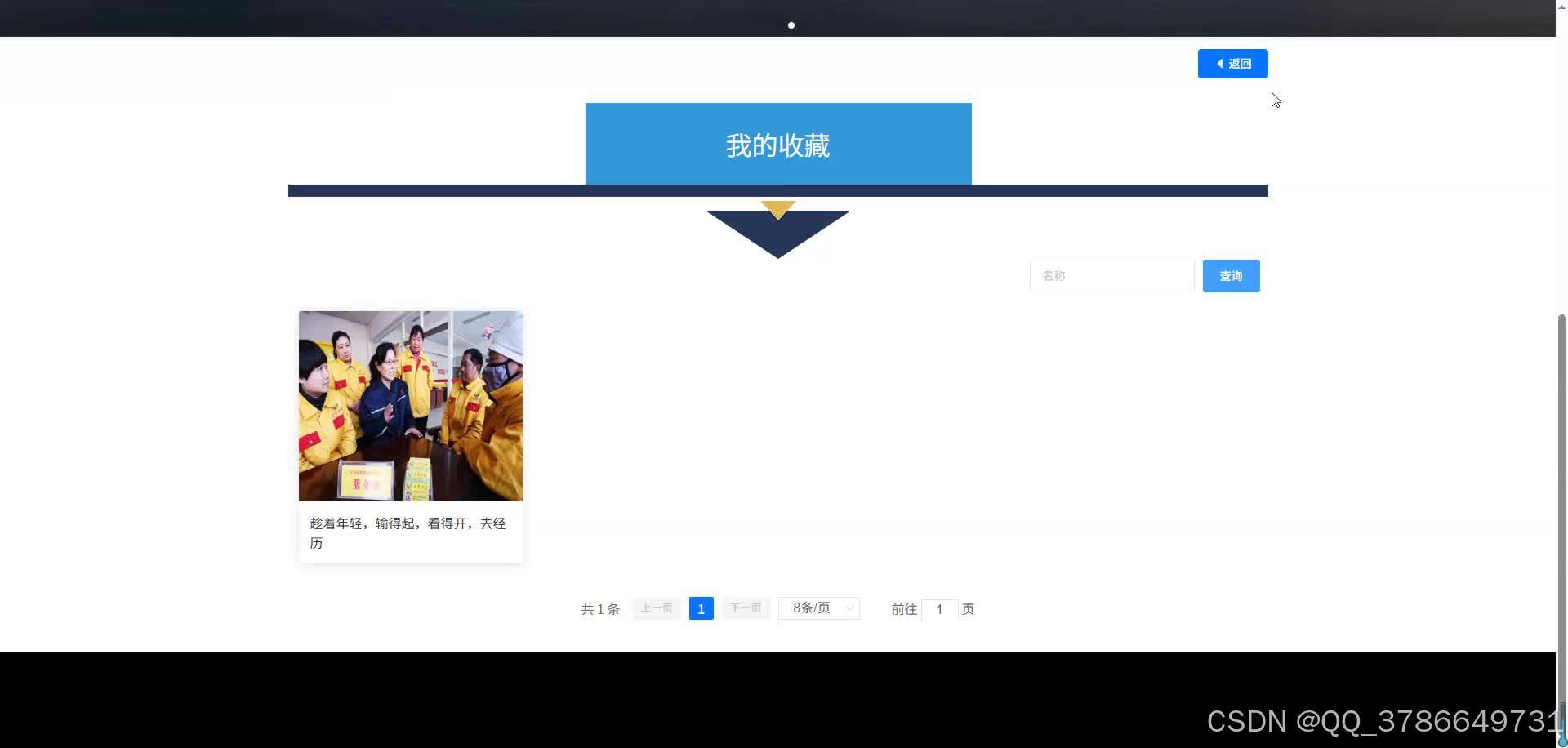Click the 查询 search button
The width and height of the screenshot is (1568, 748).
click(x=1231, y=275)
